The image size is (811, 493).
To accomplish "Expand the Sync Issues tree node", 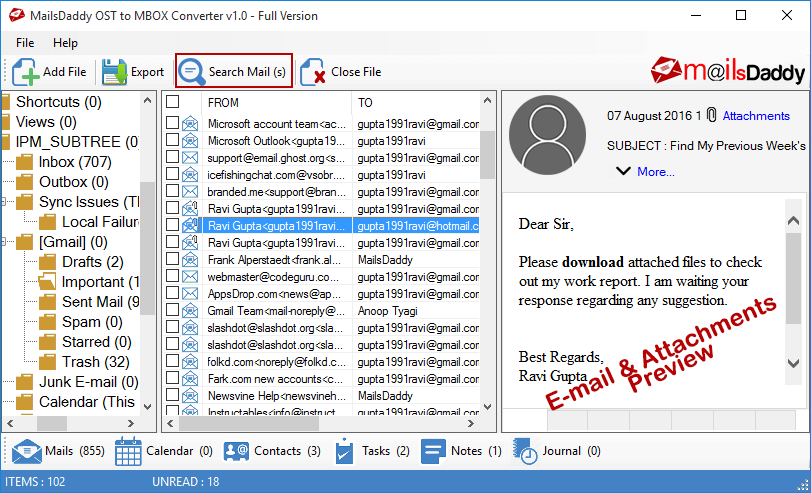I will click(x=4, y=202).
